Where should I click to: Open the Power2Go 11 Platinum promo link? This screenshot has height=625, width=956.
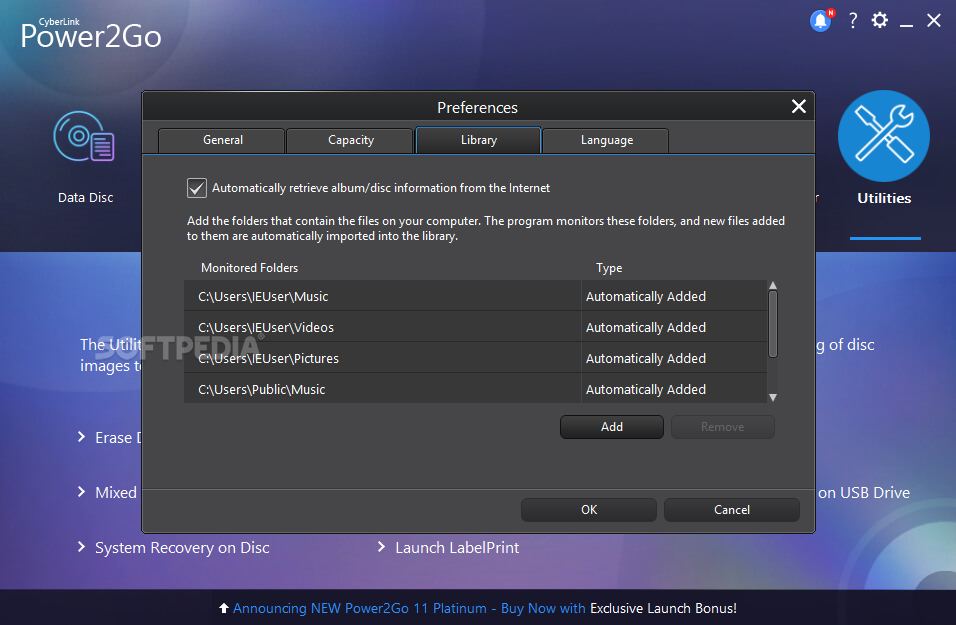coord(408,608)
